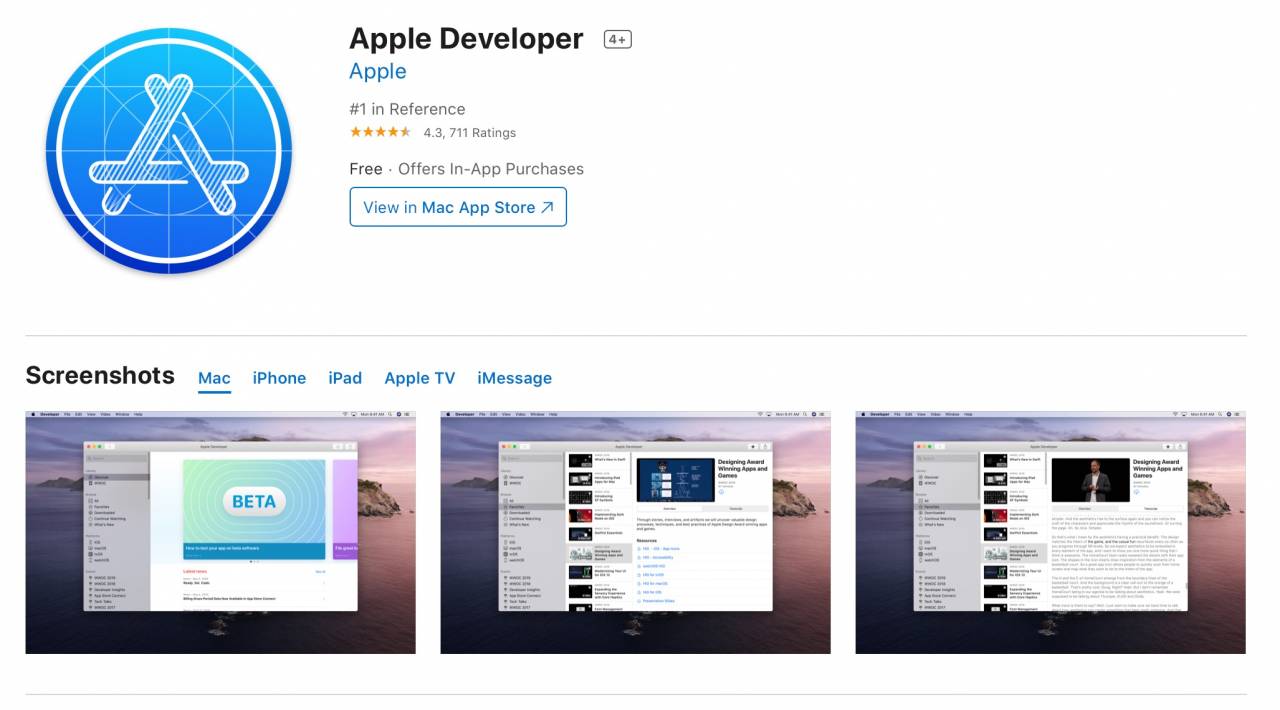Click the 4.3, 711 Ratings text
Image resolution: width=1280 pixels, height=710 pixels.
point(469,133)
